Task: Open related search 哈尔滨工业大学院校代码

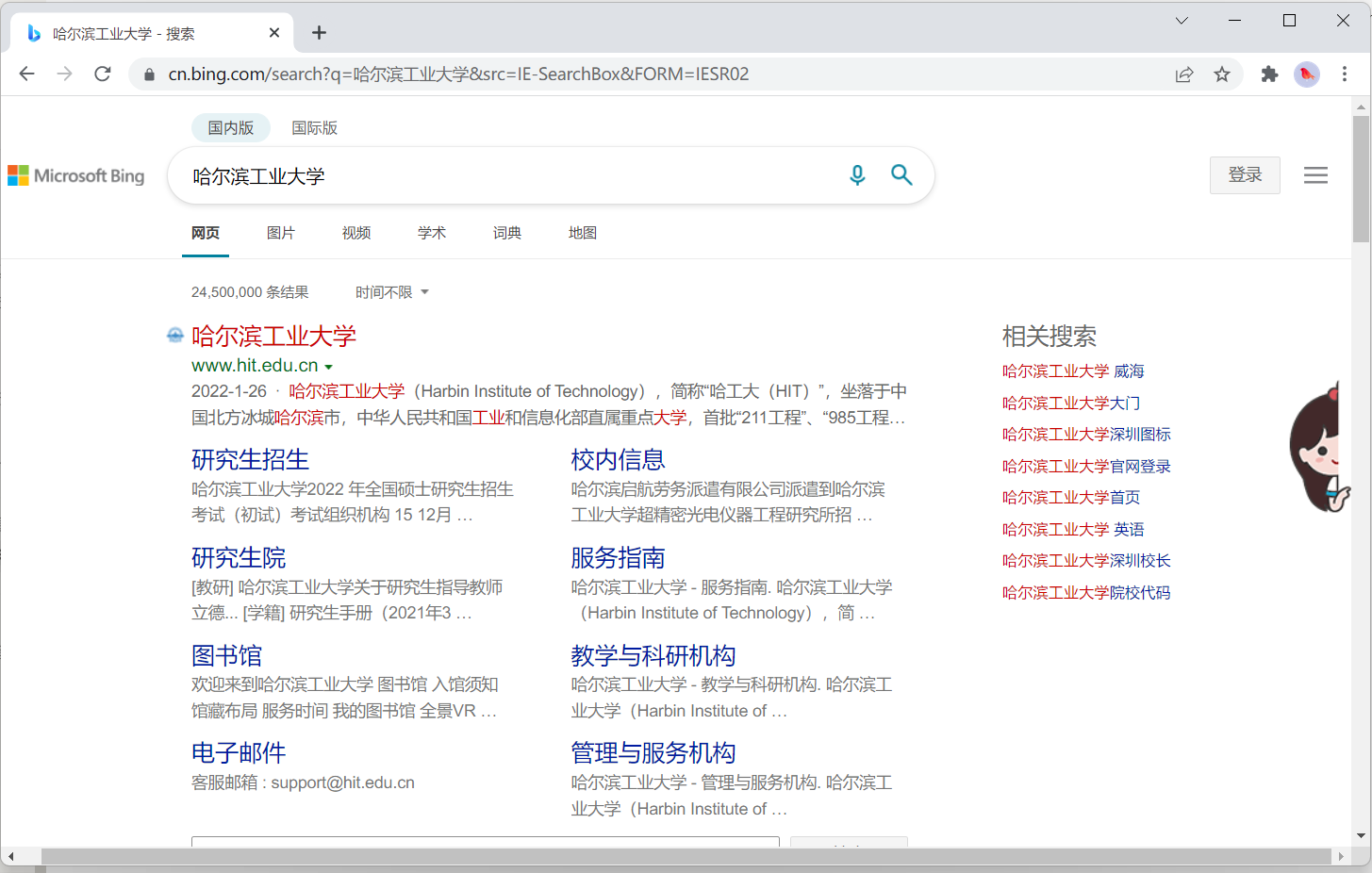Action: coord(1086,593)
